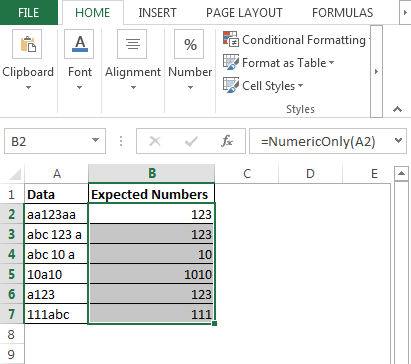The image size is (411, 364).
Task: Switch to the INSERT tab
Action: [x=157, y=13]
